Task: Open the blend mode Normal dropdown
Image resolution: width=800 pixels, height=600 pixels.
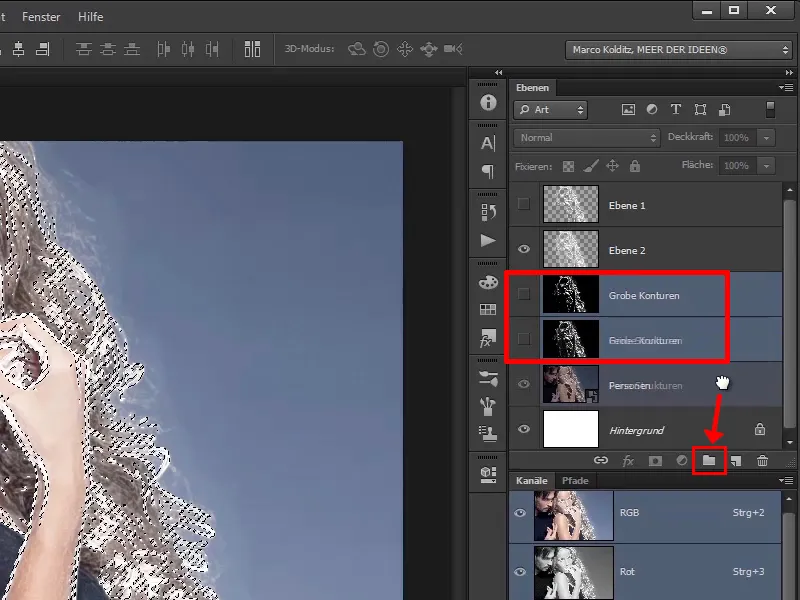Action: [x=587, y=138]
